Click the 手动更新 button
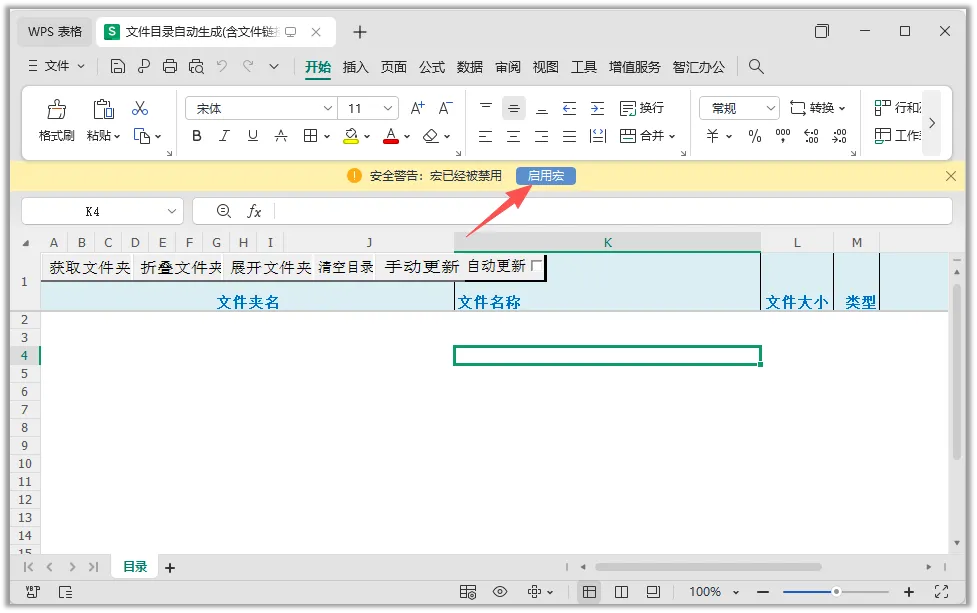Viewport: 977px width, 613px height. [x=422, y=267]
